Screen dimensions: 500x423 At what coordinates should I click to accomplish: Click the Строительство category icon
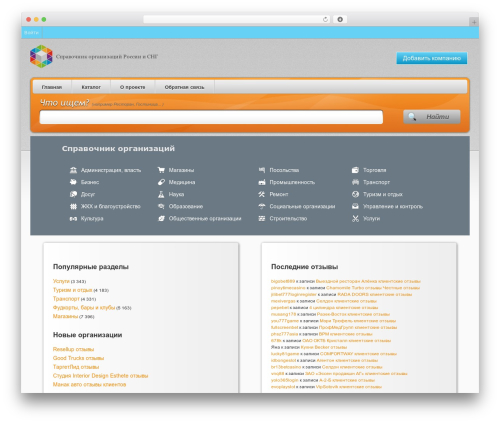(x=262, y=219)
